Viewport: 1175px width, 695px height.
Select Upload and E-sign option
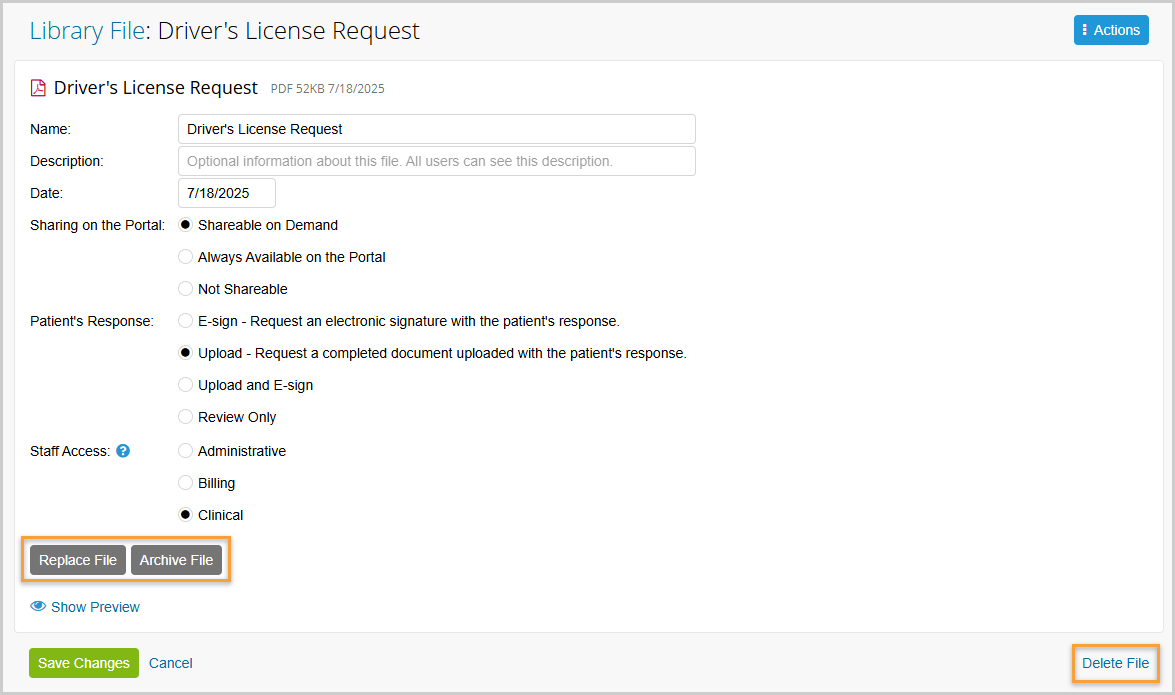click(185, 385)
